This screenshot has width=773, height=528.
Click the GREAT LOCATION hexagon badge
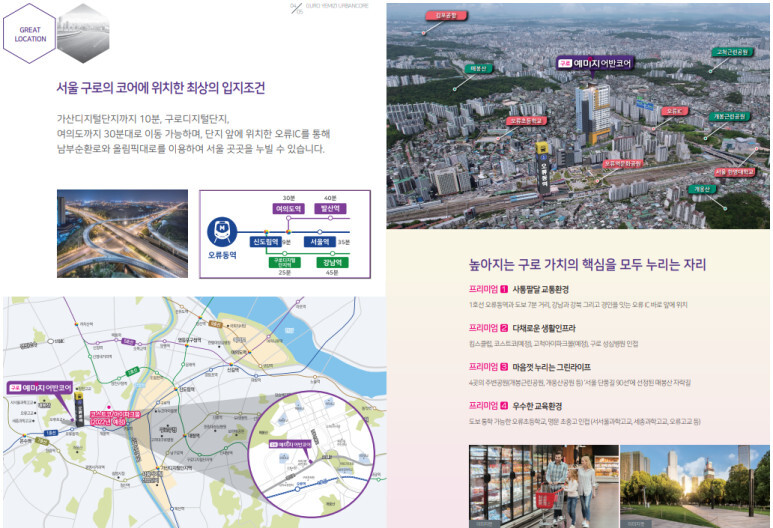coord(30,34)
